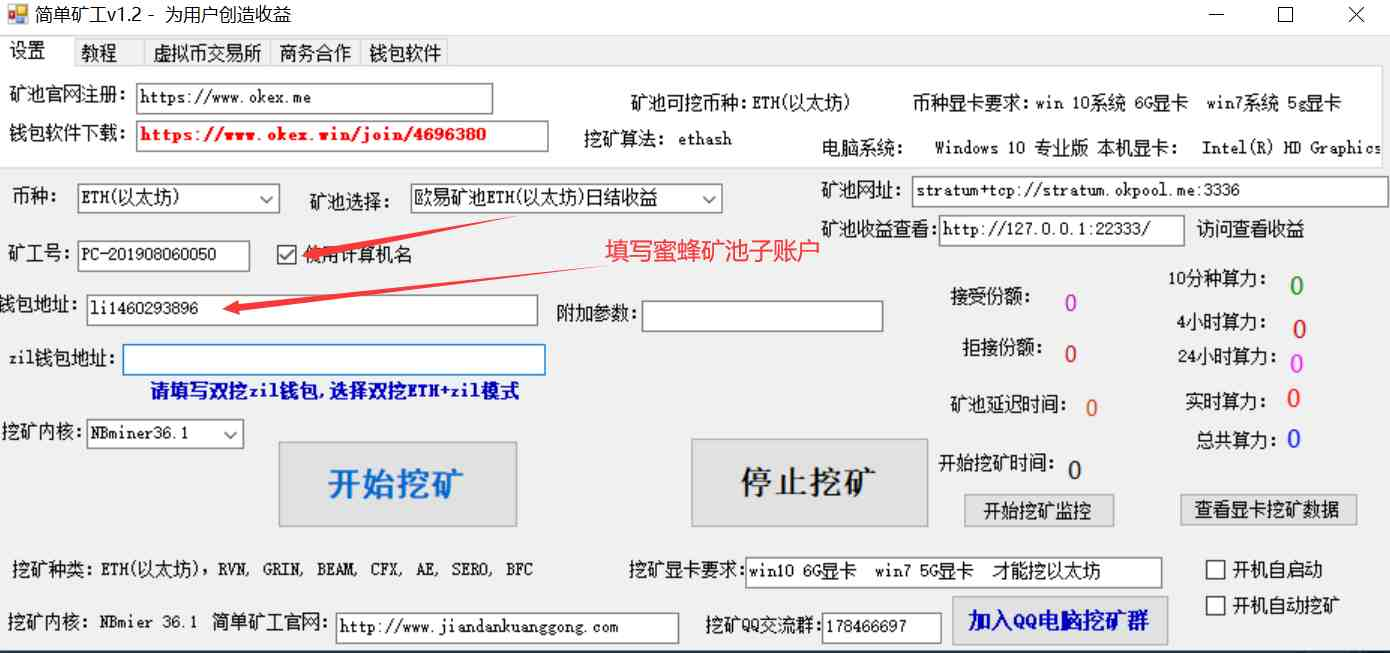Maximize the 简单矿工 window

pyautogui.click(x=1286, y=15)
